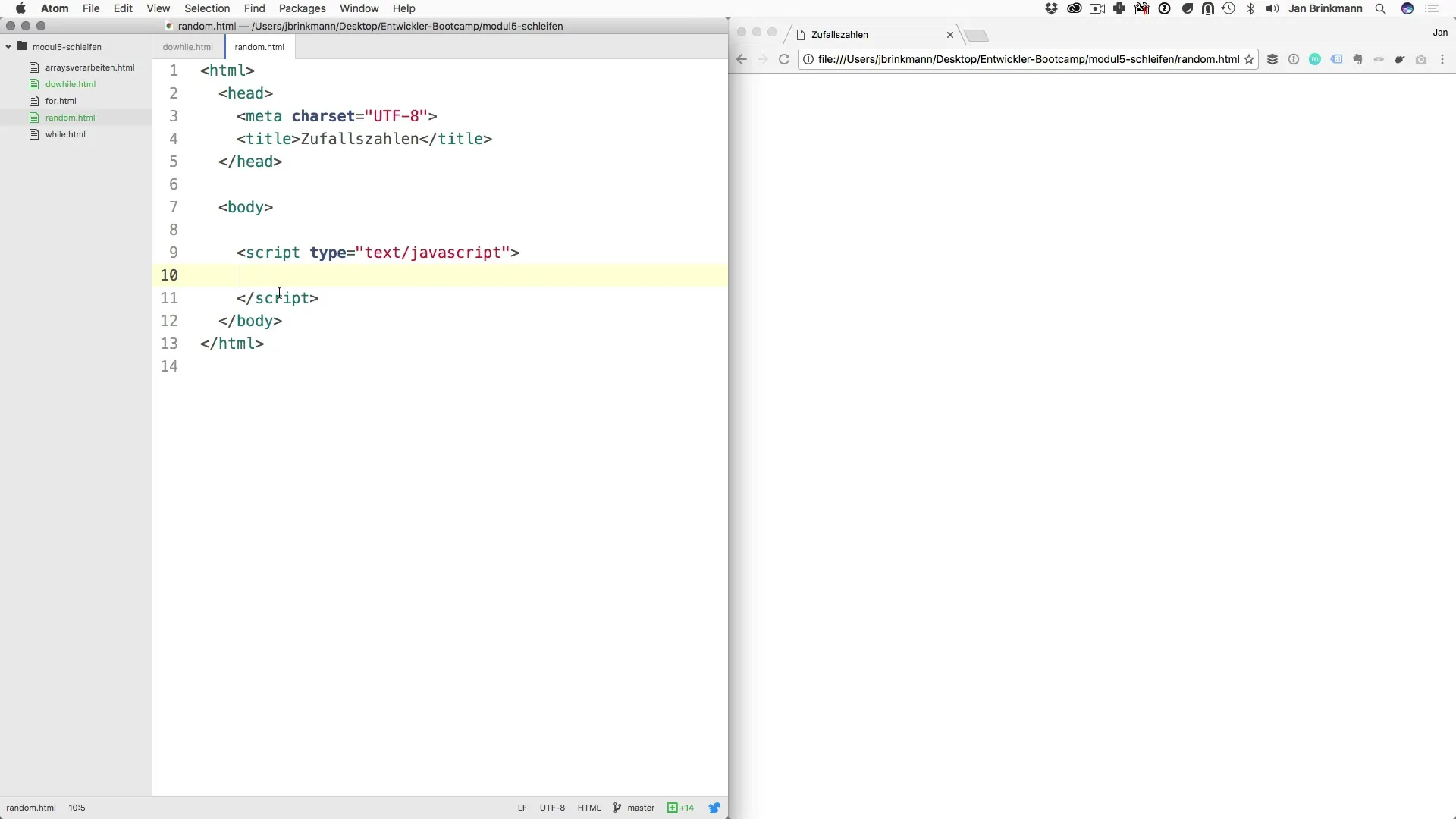Open the 1Password menu bar icon
Screen dimensions: 1456x819
tap(1165, 8)
